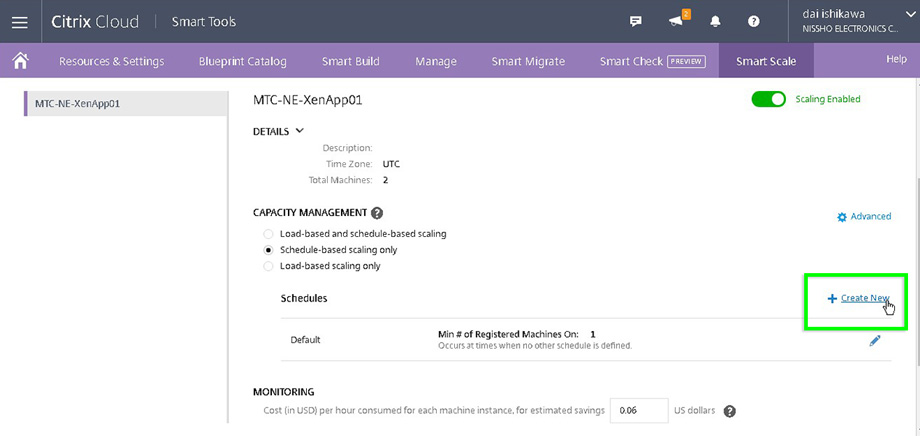The image size is (920, 436).
Task: Select Load-based scaling only option
Action: click(268, 266)
